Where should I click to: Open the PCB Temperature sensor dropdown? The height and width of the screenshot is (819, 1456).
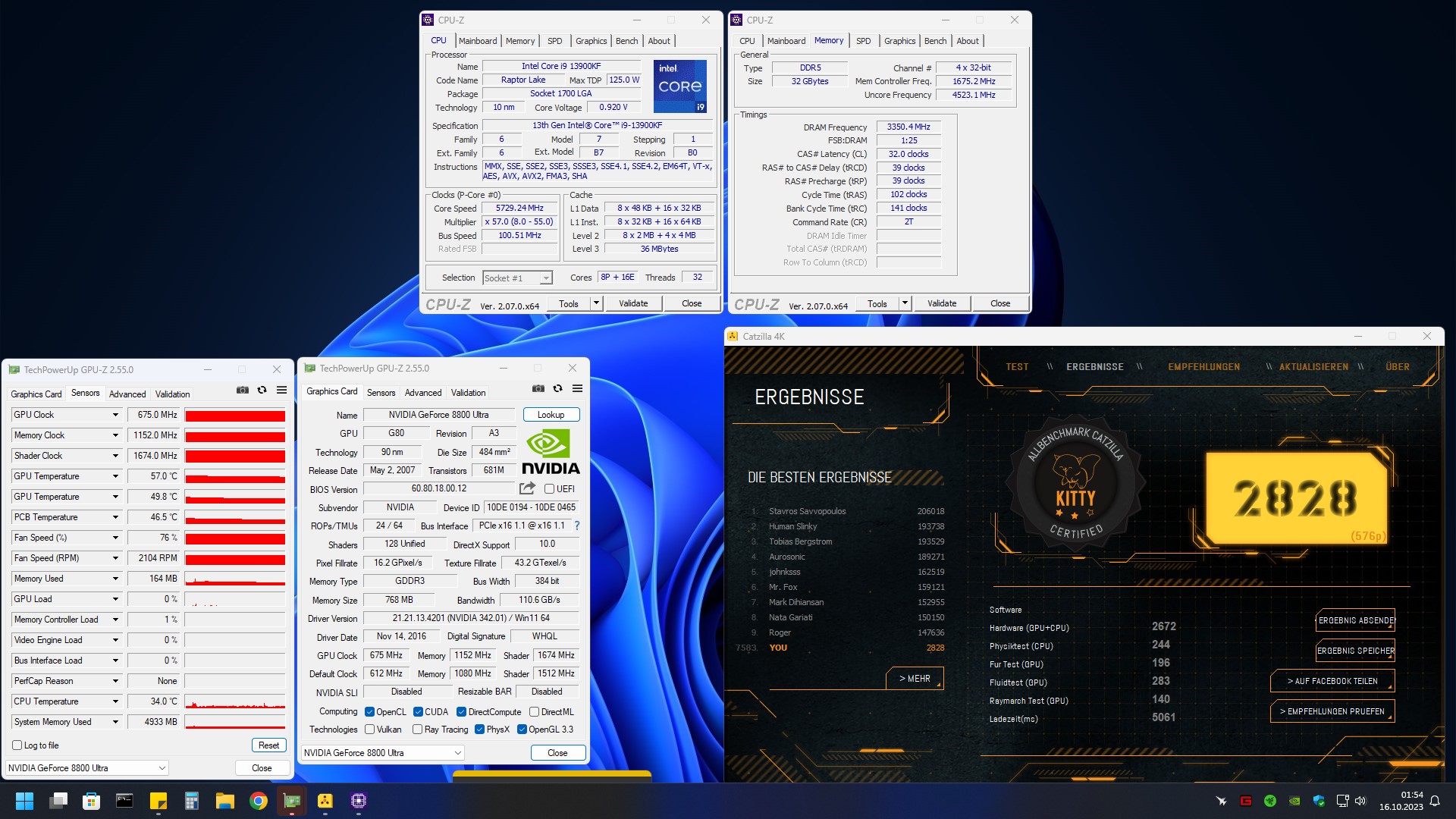115,517
